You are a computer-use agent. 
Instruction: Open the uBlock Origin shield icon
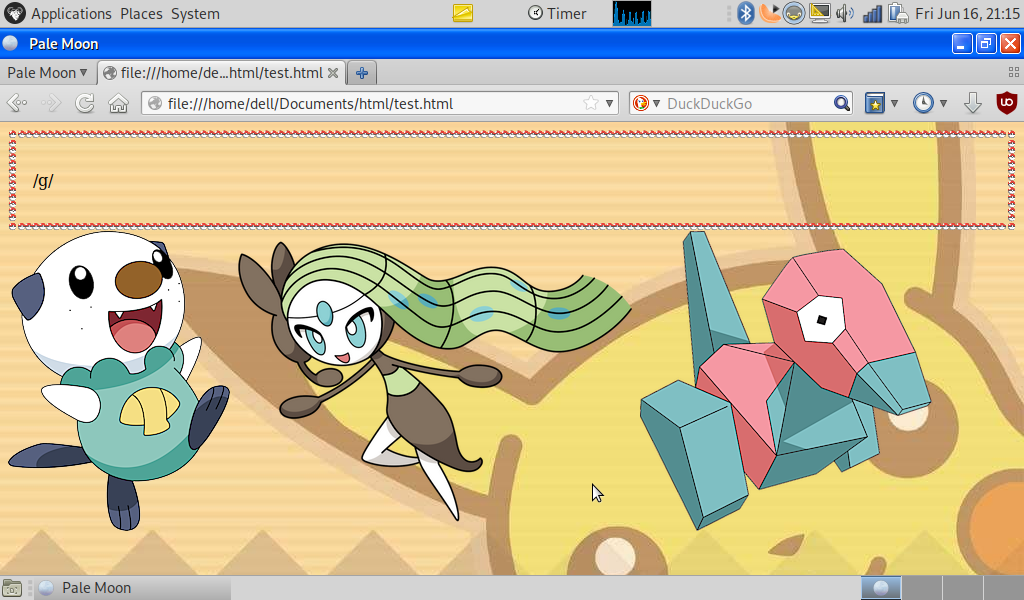1006,103
